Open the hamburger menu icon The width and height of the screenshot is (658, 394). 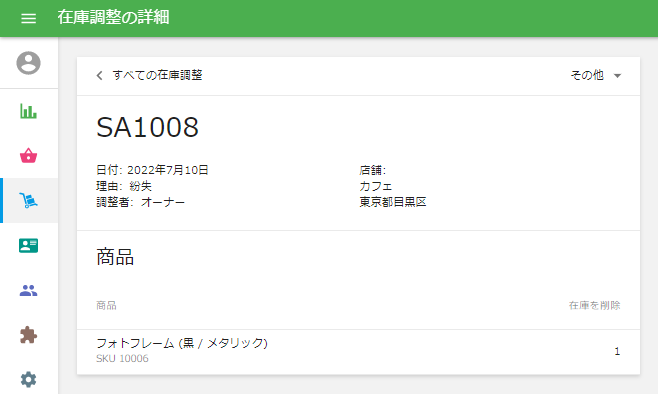point(29,18)
